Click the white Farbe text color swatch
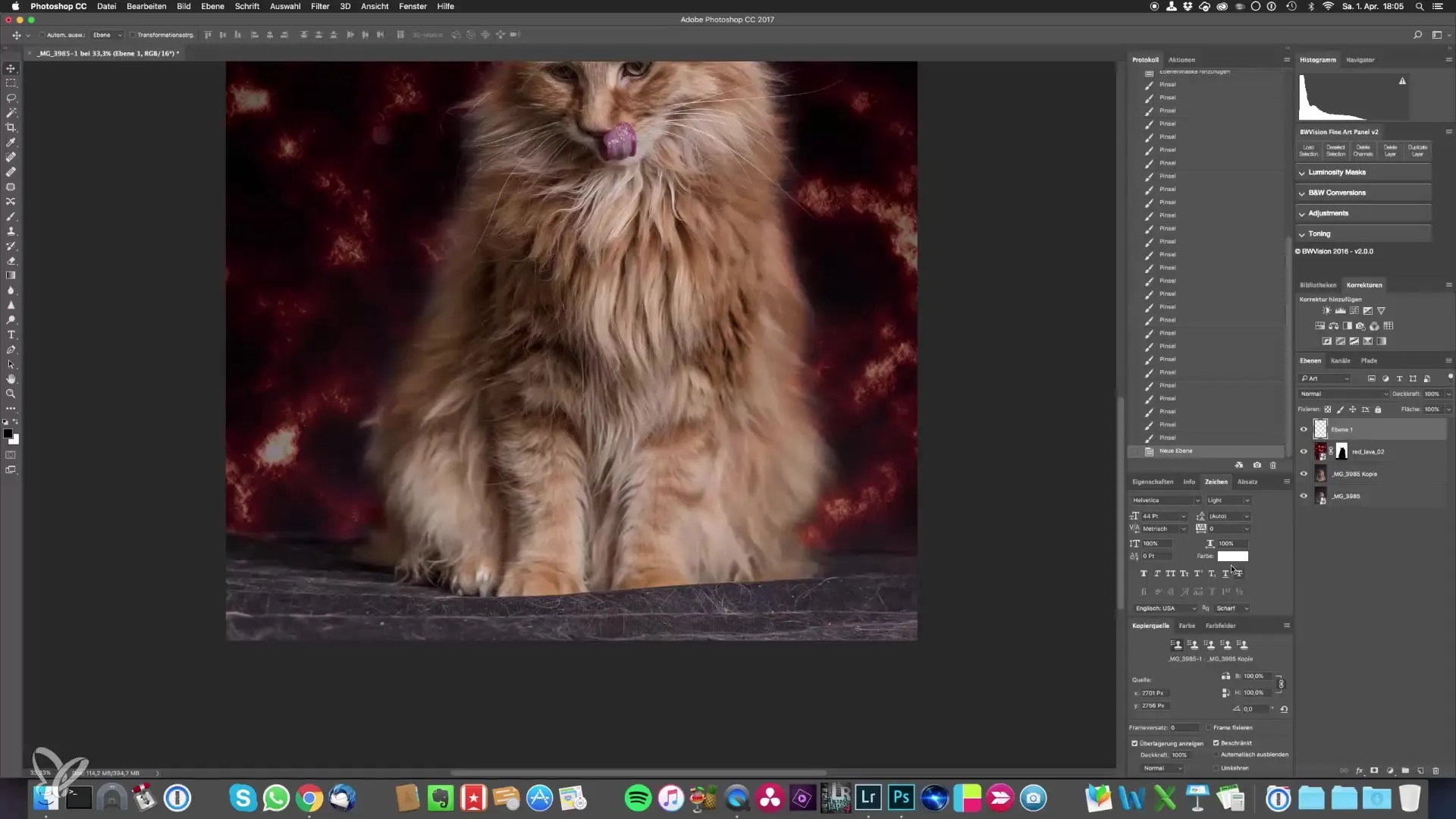Screen dimensions: 1456x819 (x=1232, y=556)
